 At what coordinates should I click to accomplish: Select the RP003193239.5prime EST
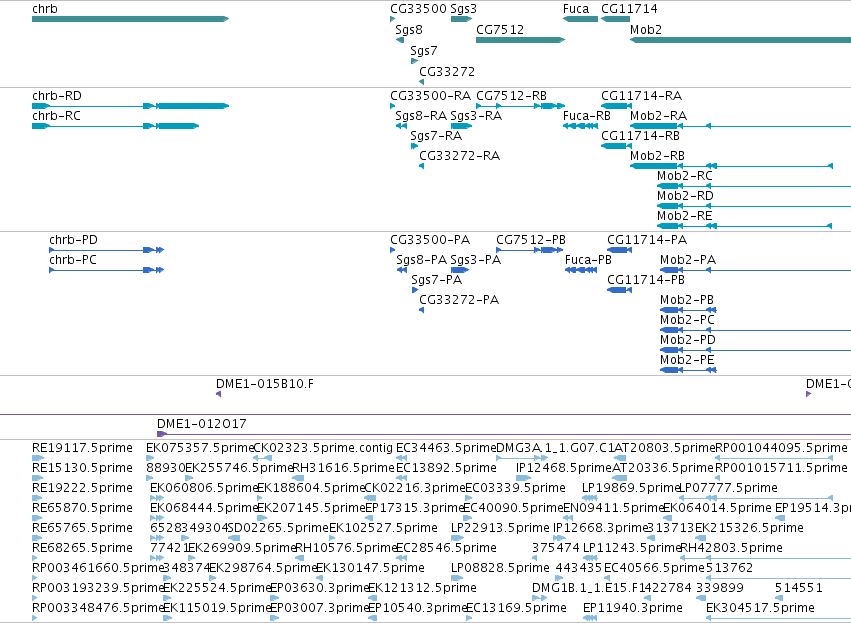coord(35,599)
